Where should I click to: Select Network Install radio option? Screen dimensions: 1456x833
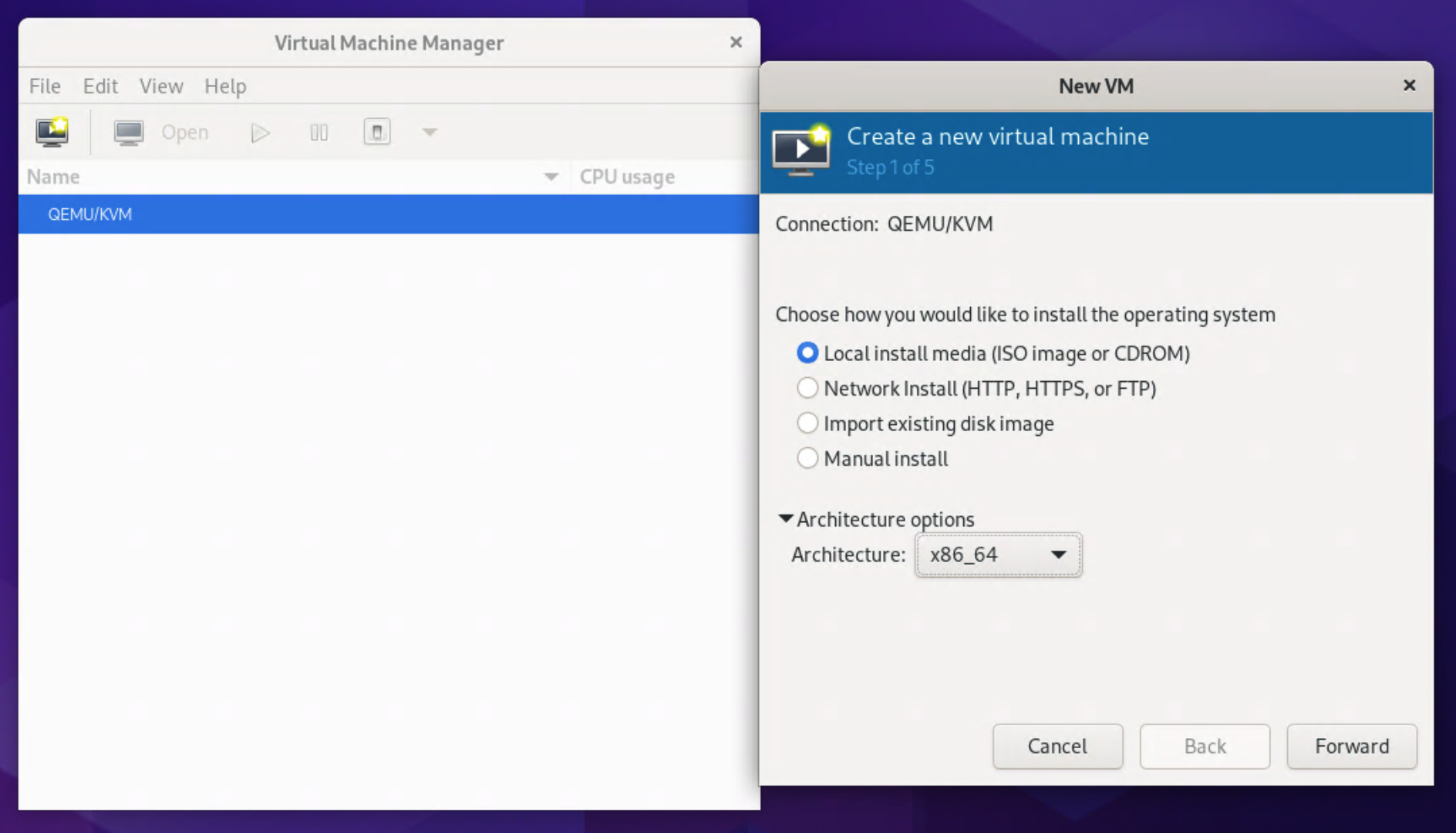point(807,388)
